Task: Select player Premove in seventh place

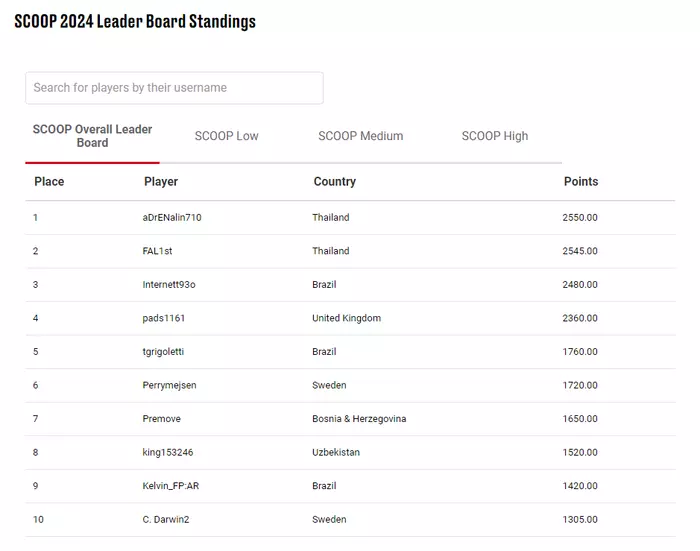Action: tap(162, 418)
